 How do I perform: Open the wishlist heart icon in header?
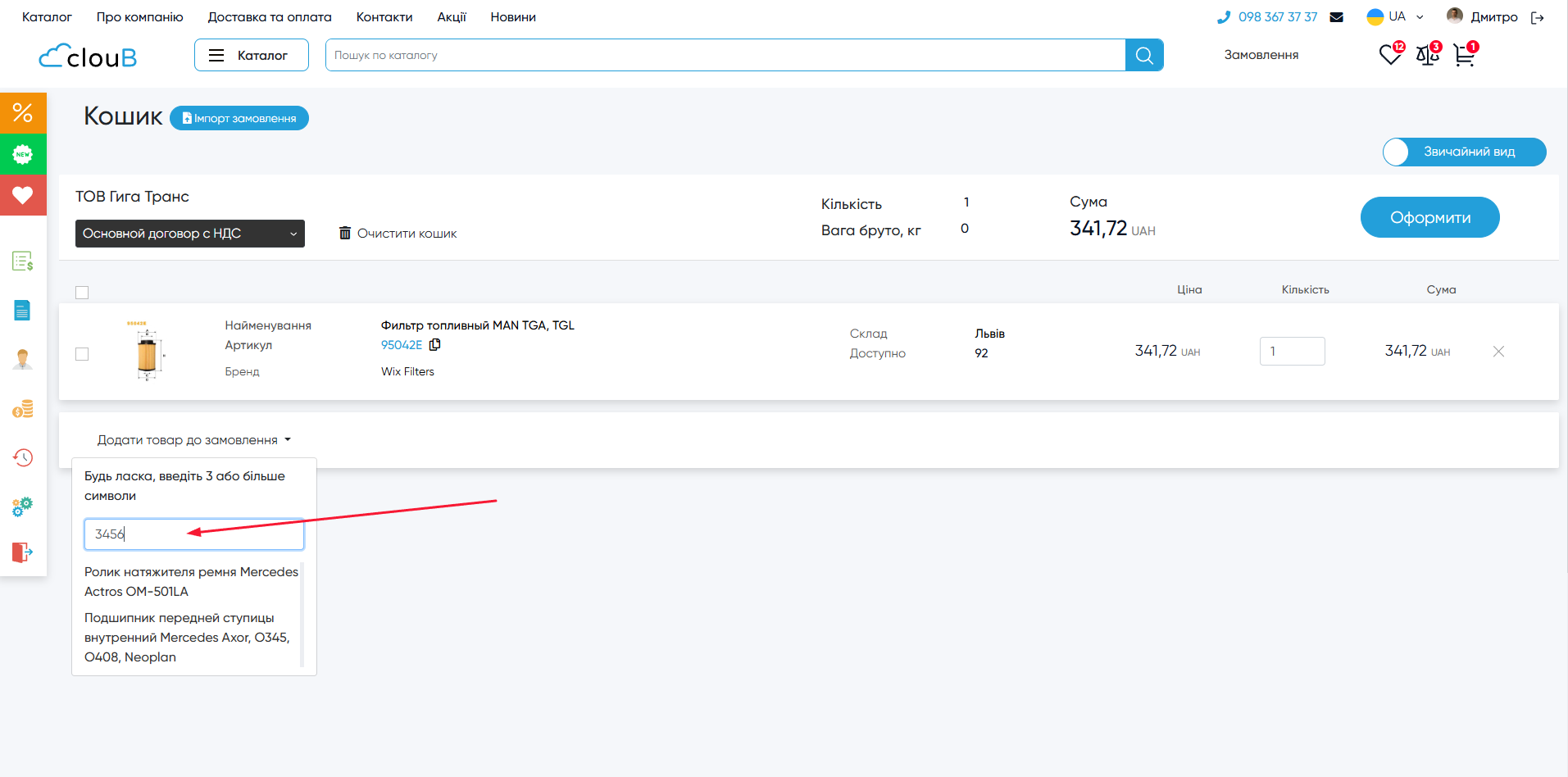click(1389, 55)
